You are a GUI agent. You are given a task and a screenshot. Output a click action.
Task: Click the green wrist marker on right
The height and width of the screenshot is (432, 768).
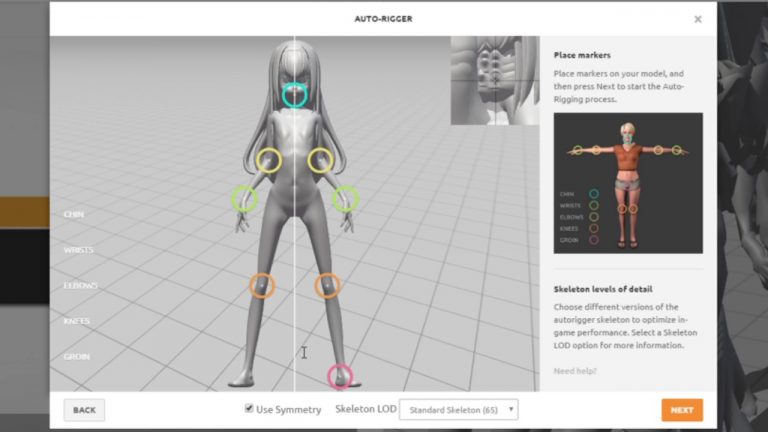tap(345, 198)
